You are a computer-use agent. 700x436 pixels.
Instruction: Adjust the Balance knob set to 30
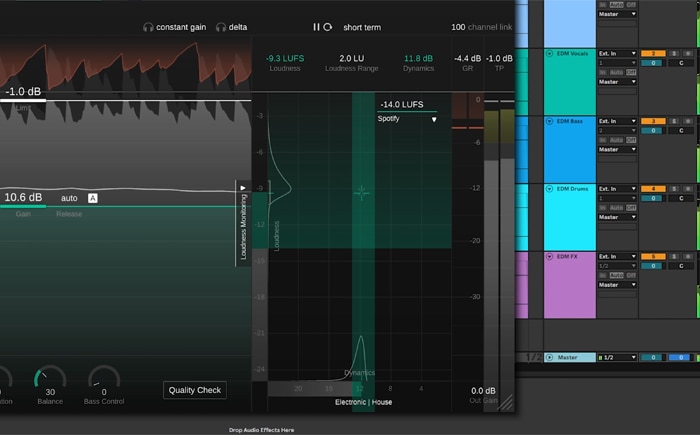point(50,379)
